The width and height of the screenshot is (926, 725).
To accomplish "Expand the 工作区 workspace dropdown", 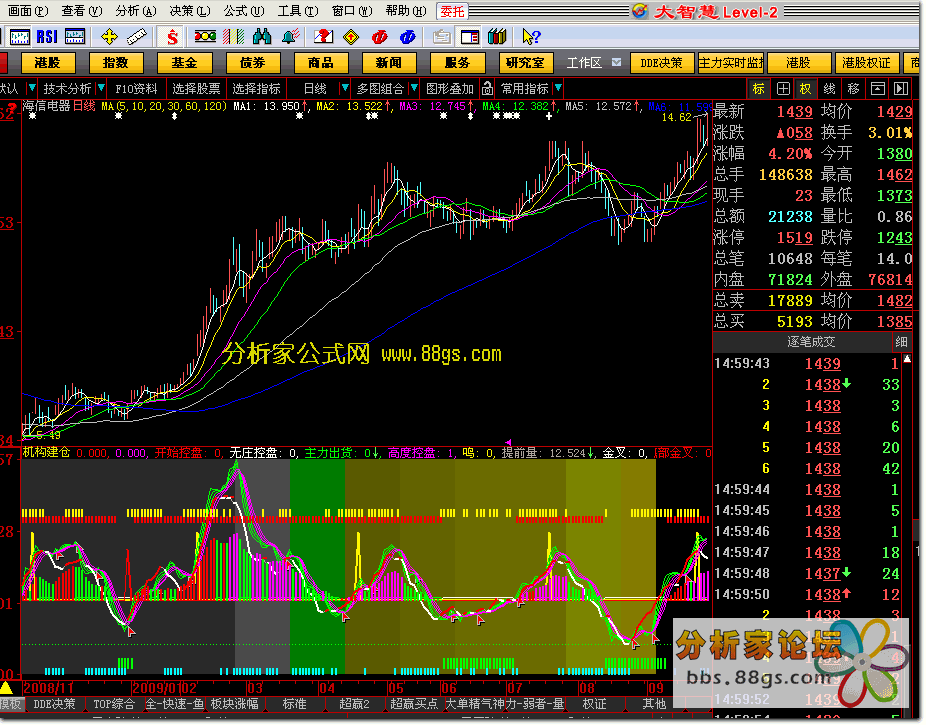I will click(x=617, y=62).
